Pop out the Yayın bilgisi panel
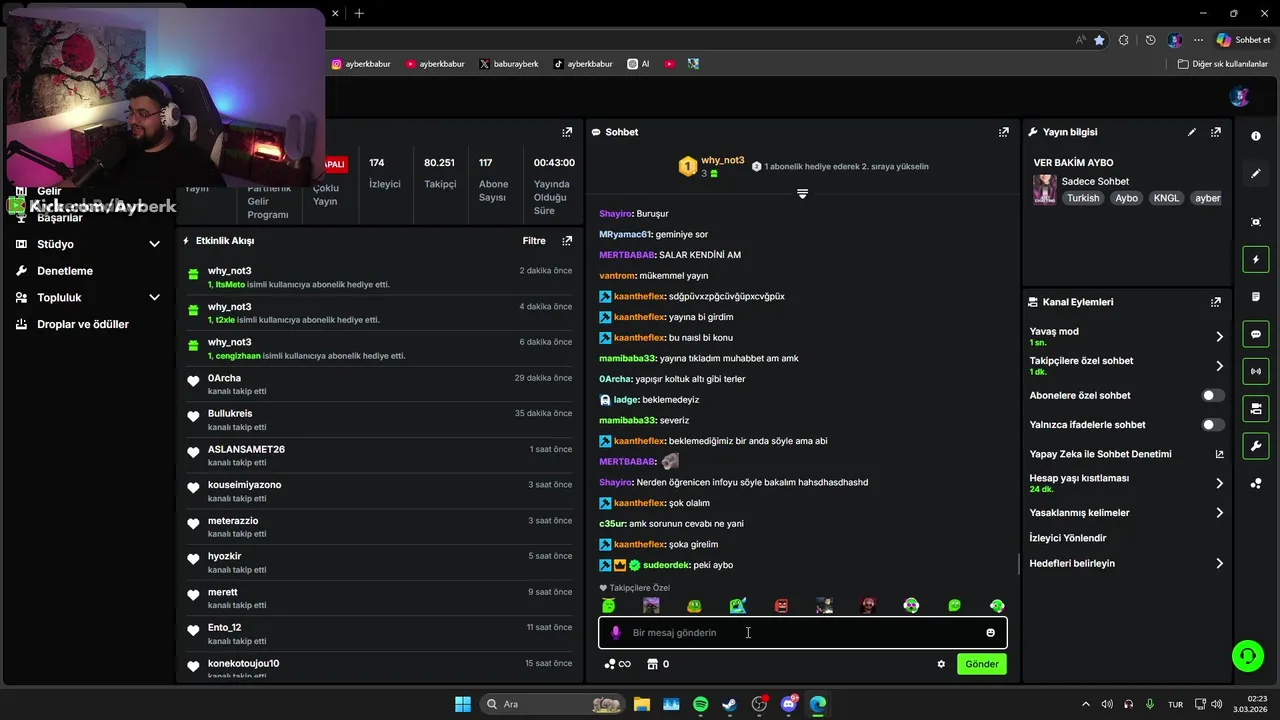 click(1216, 132)
